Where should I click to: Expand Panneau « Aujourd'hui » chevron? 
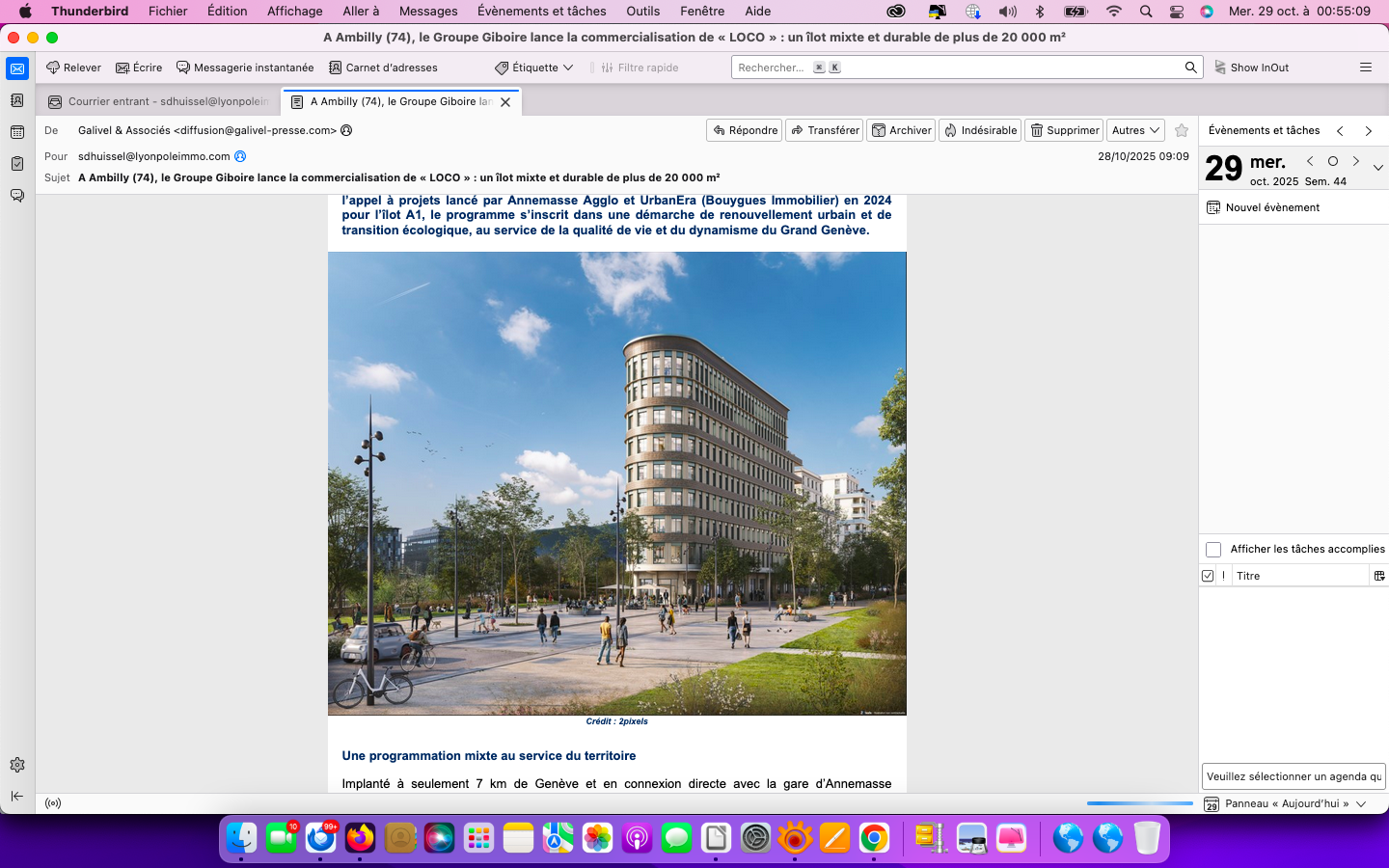[1361, 803]
